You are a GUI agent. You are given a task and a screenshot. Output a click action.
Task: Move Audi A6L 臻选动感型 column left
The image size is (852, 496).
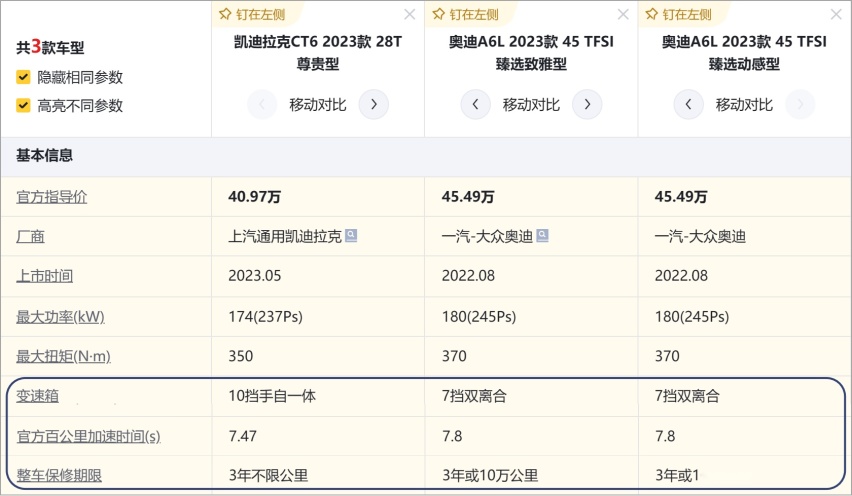688,104
